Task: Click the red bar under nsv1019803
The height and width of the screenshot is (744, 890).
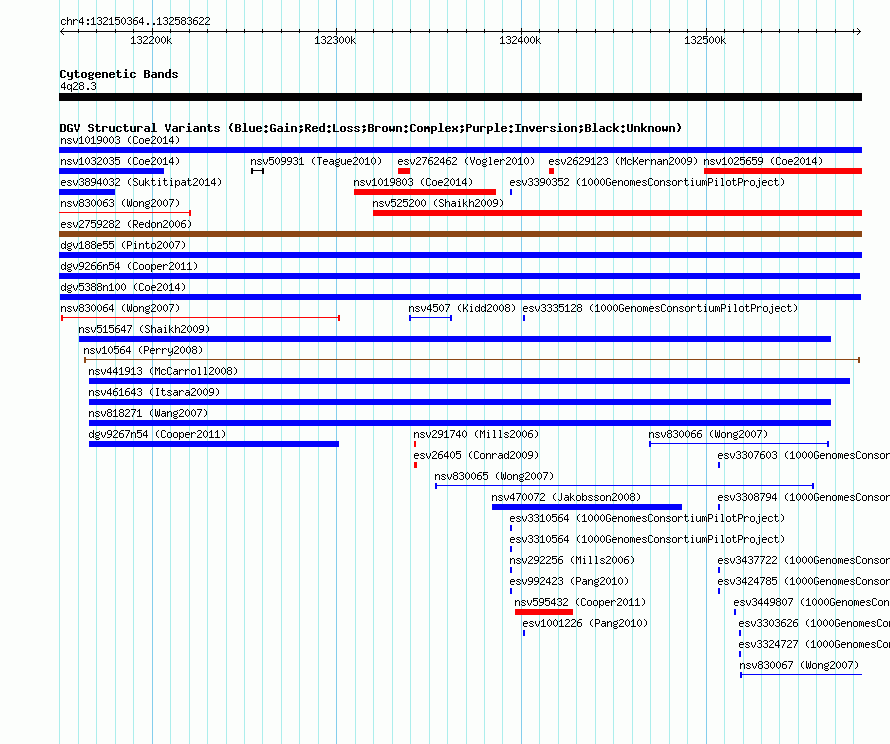Action: (425, 192)
